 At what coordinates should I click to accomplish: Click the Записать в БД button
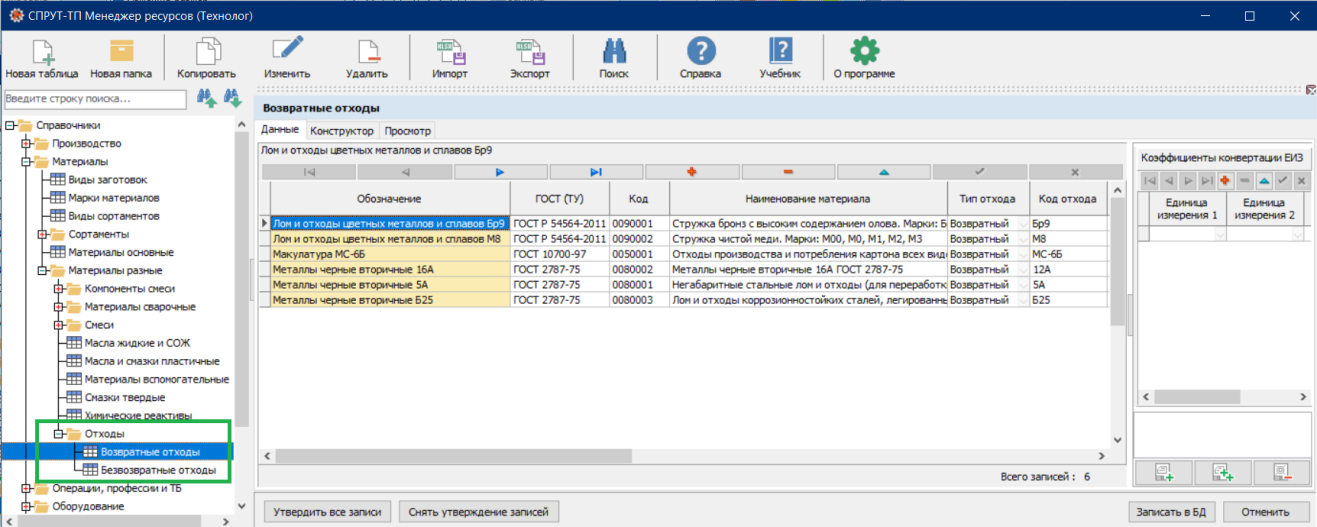coord(1170,512)
